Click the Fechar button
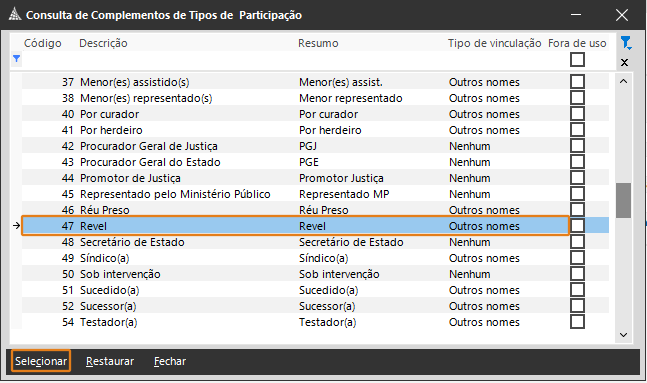The width and height of the screenshot is (647, 383). pyautogui.click(x=170, y=361)
